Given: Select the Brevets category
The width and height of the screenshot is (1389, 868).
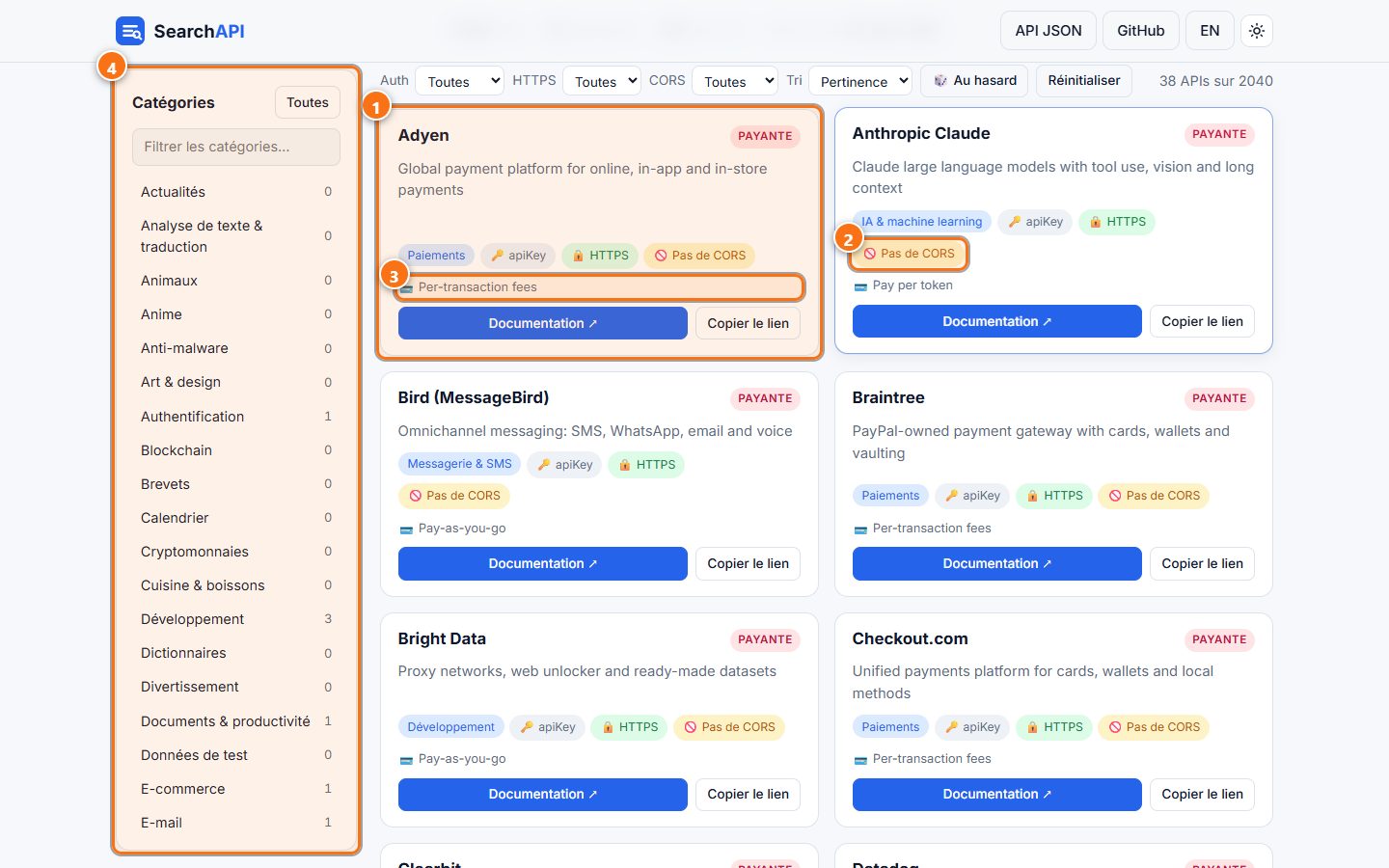Looking at the screenshot, I should click(x=236, y=484).
